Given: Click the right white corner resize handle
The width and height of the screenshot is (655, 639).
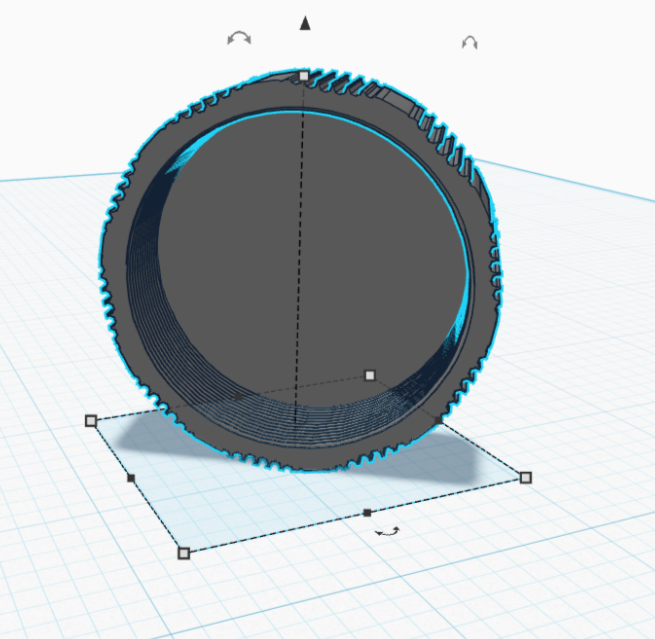Looking at the screenshot, I should click(526, 478).
